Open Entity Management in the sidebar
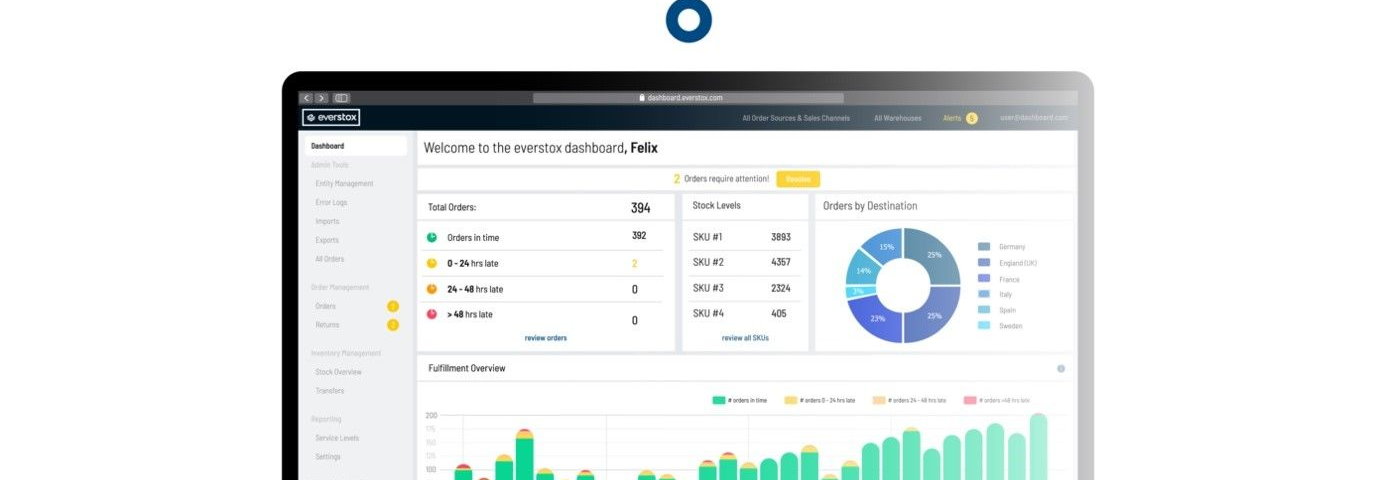Image resolution: width=1378 pixels, height=480 pixels. click(x=344, y=184)
